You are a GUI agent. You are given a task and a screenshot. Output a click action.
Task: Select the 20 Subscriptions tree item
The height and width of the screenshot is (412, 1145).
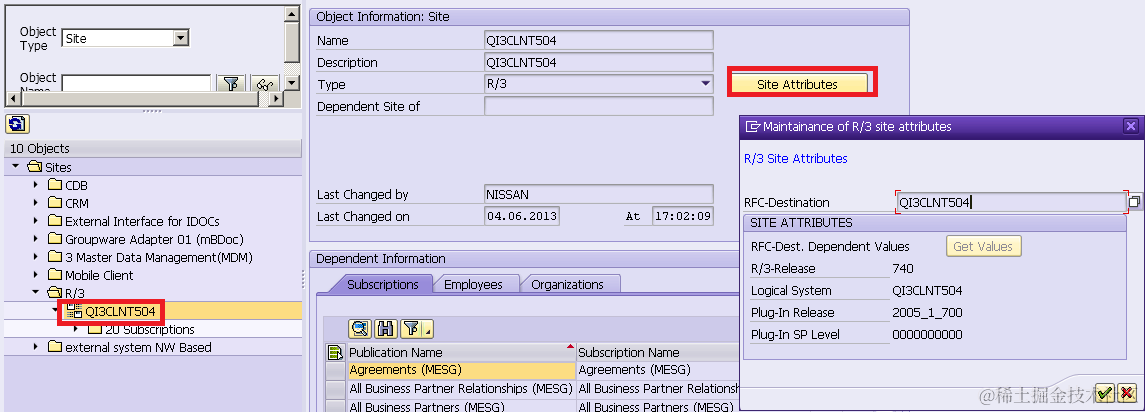(x=150, y=329)
